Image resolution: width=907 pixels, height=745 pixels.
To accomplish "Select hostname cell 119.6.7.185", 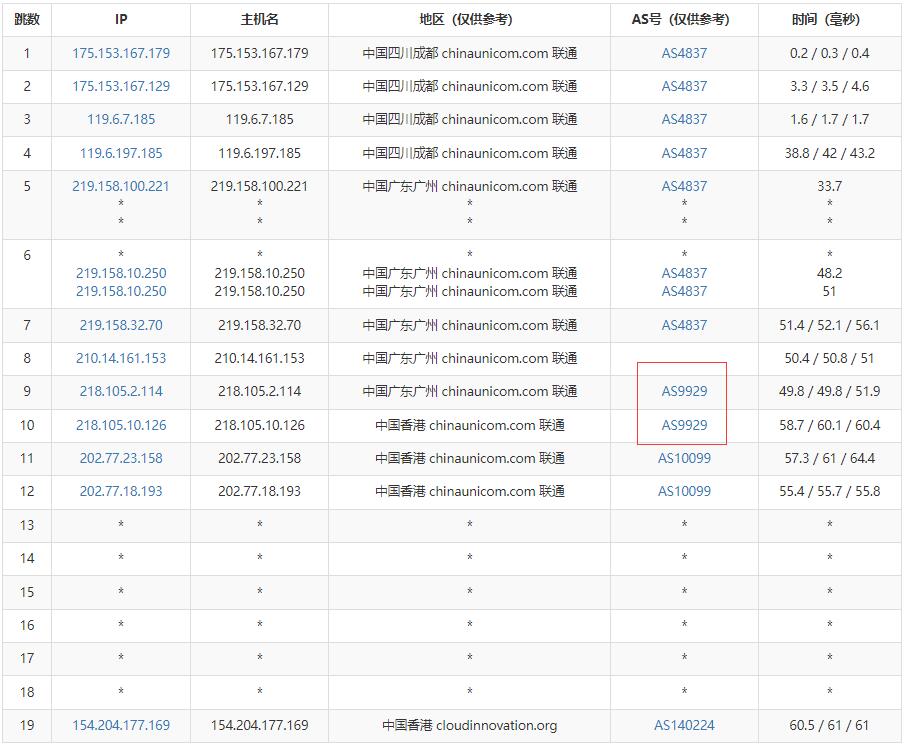I will click(259, 119).
